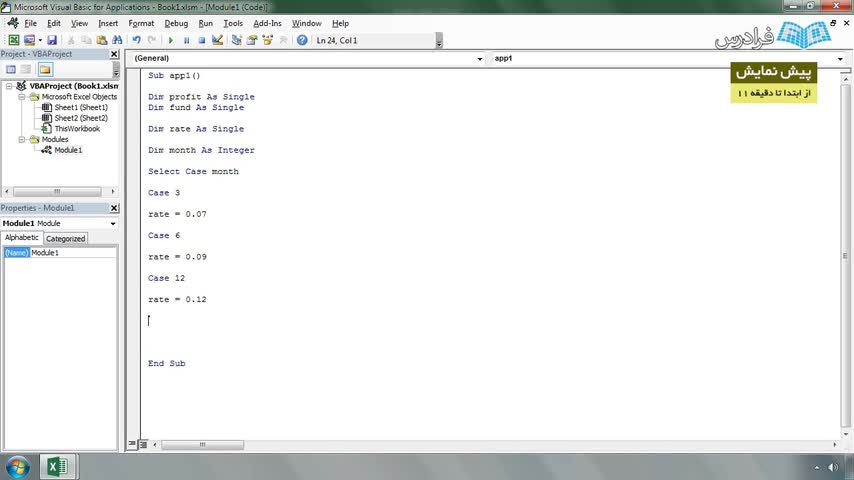Click the Procedure View button at bottom left
Image resolution: width=854 pixels, height=480 pixels.
click(132, 445)
